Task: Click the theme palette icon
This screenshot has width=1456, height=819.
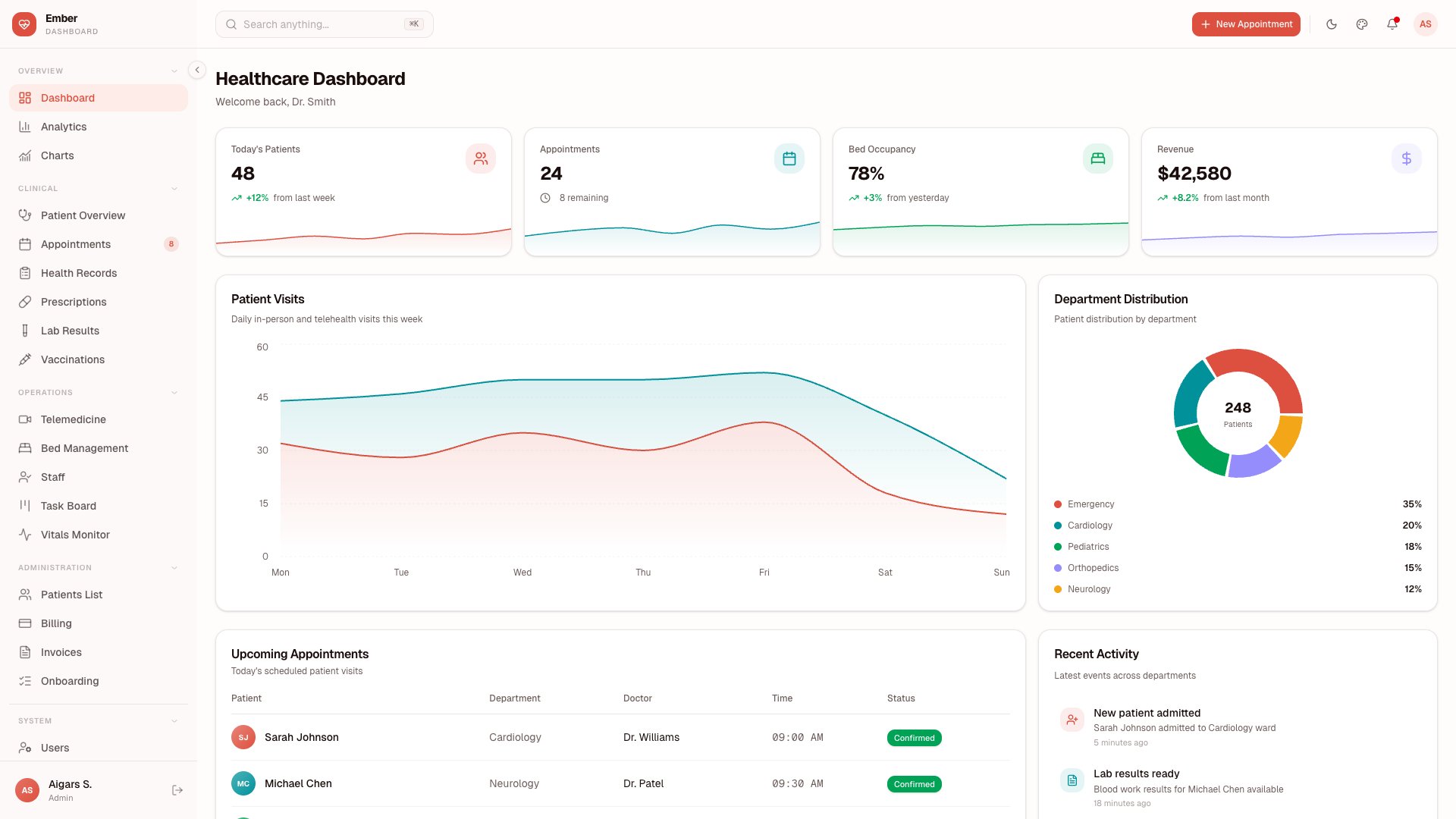Action: (x=1361, y=24)
